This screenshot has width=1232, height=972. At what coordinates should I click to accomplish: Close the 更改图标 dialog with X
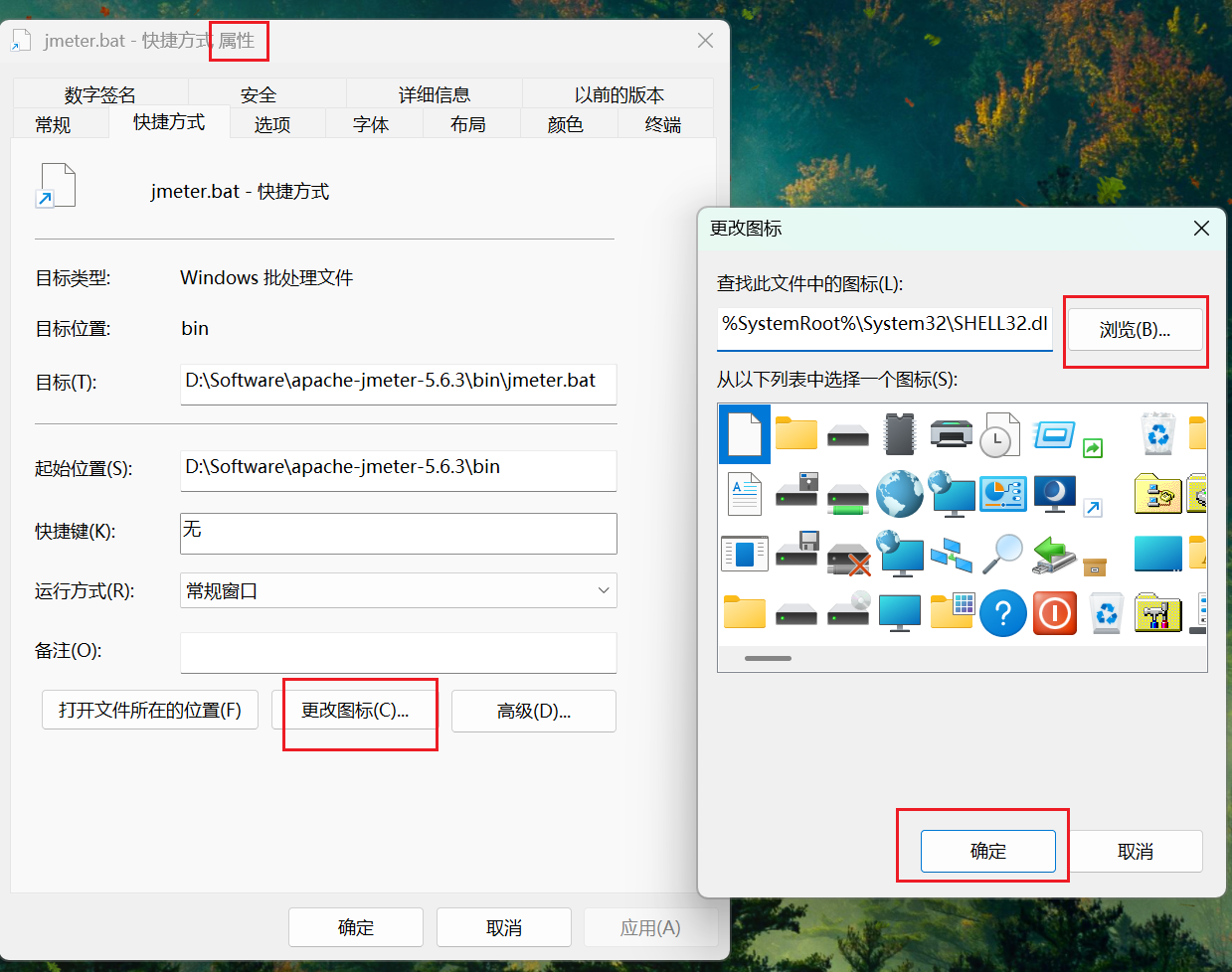click(1201, 229)
